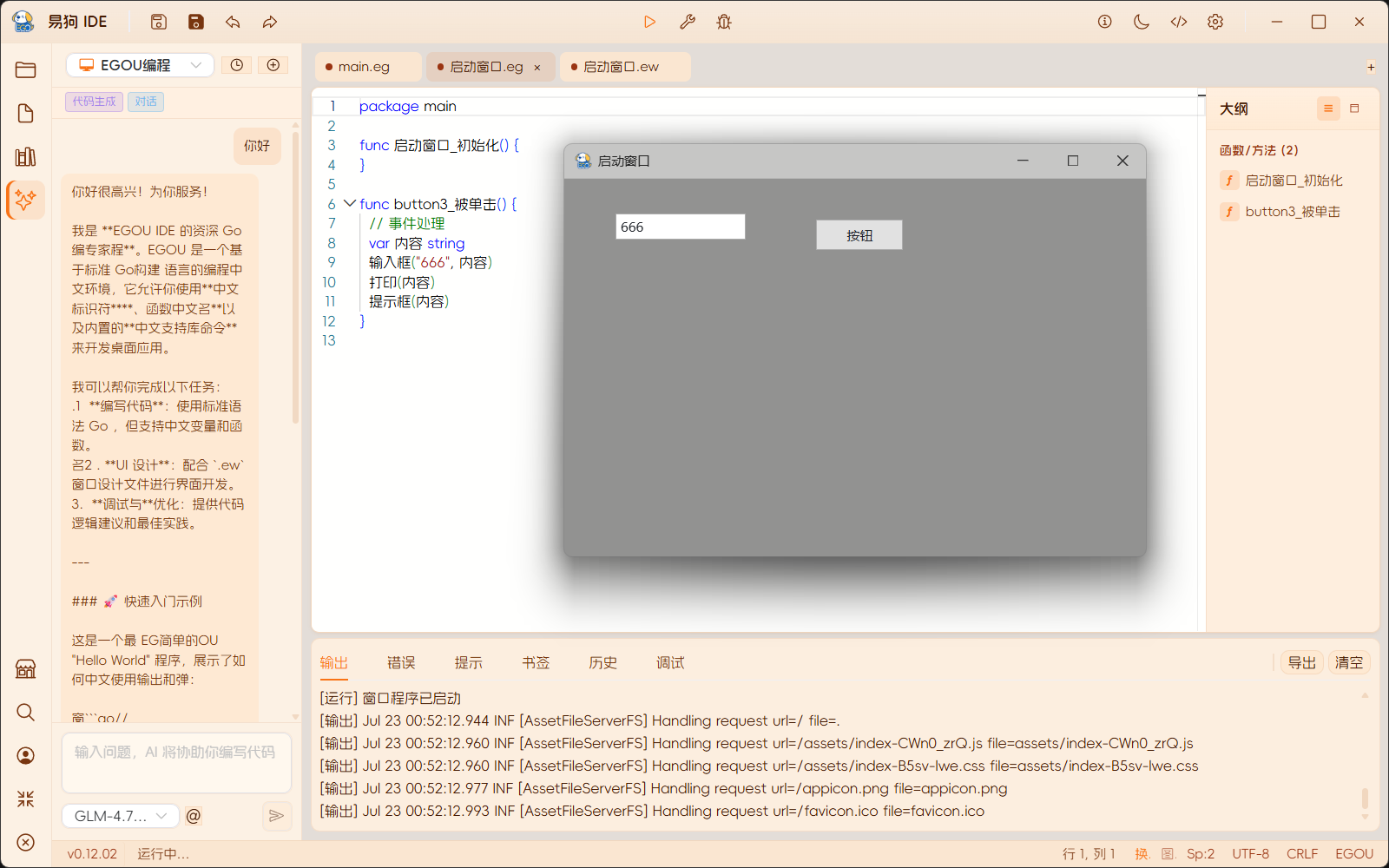Click the 你好 chat message bubble

pyautogui.click(x=257, y=146)
